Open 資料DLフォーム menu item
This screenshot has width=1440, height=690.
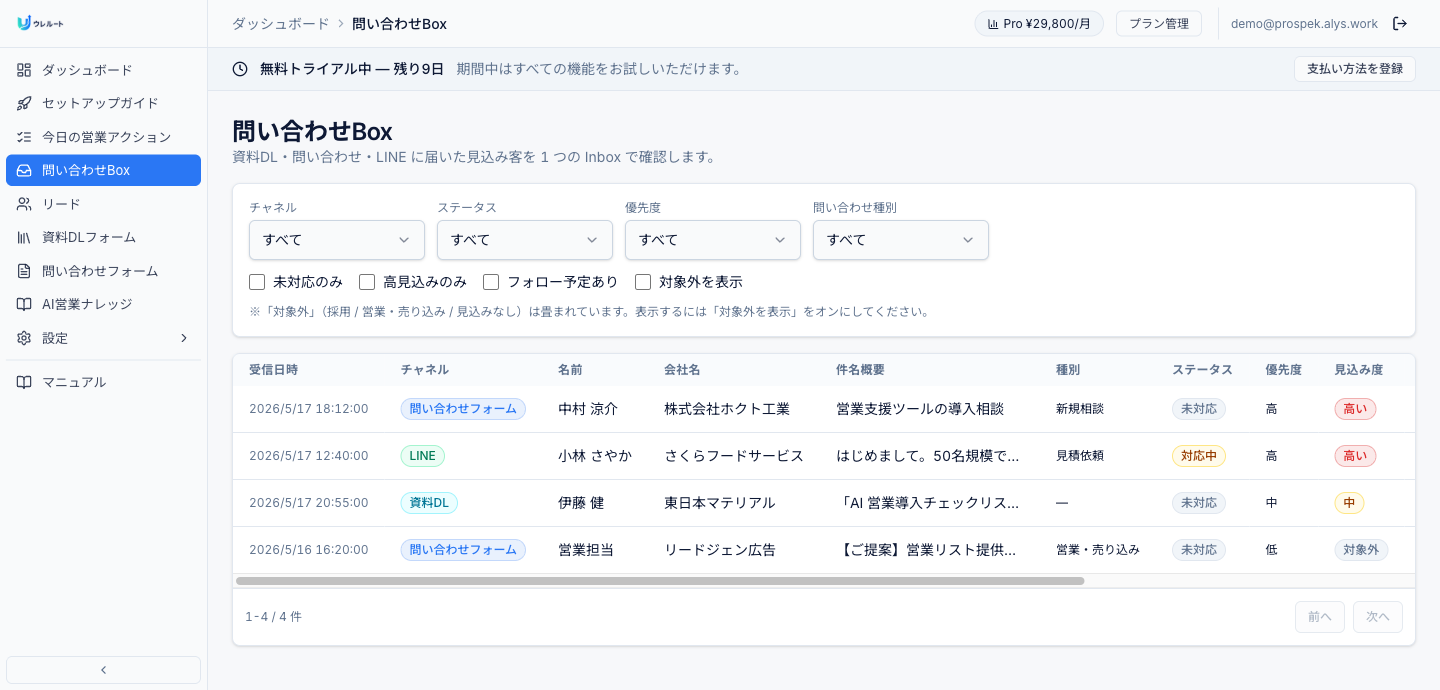click(x=103, y=237)
